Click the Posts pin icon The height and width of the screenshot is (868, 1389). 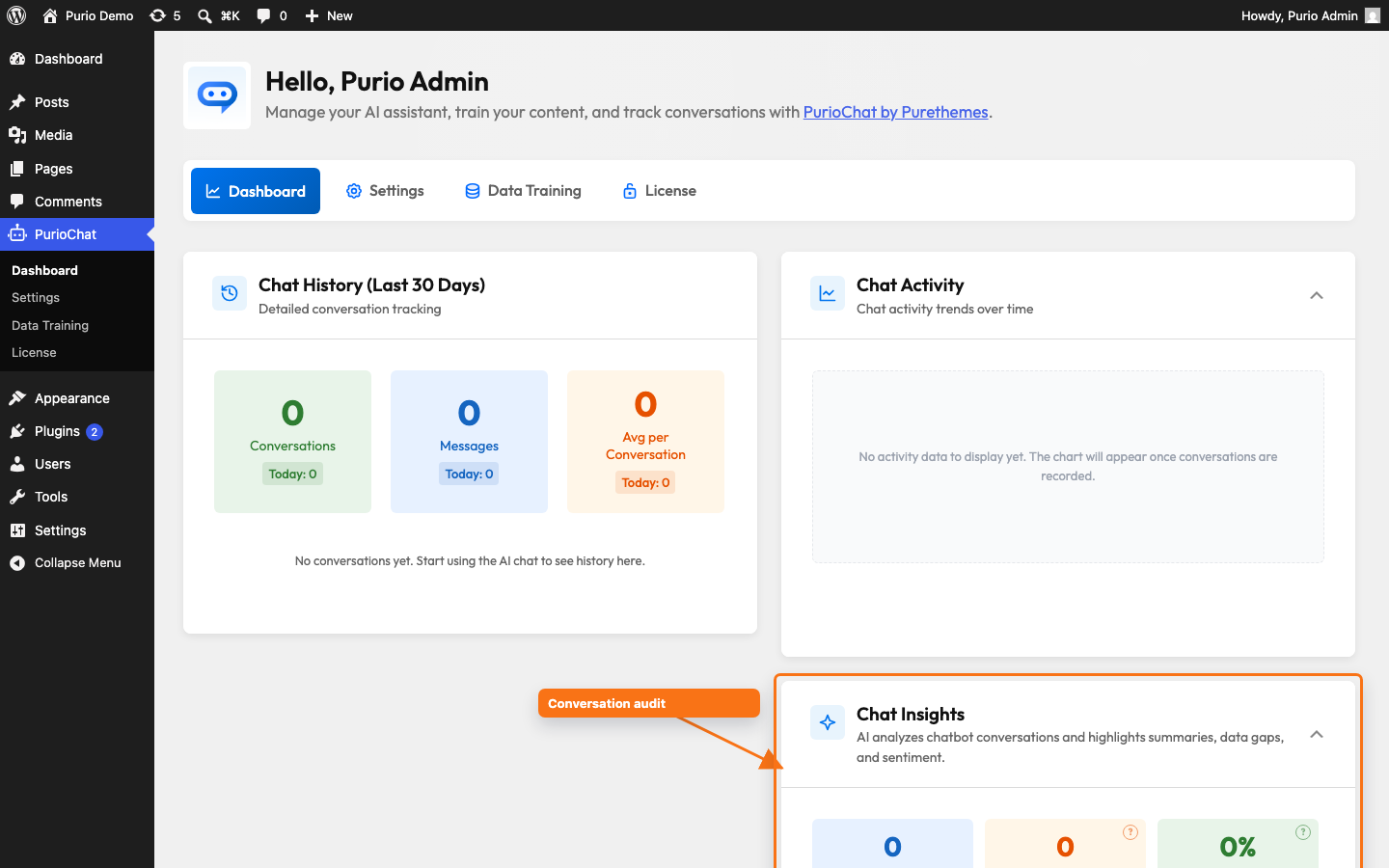(17, 102)
